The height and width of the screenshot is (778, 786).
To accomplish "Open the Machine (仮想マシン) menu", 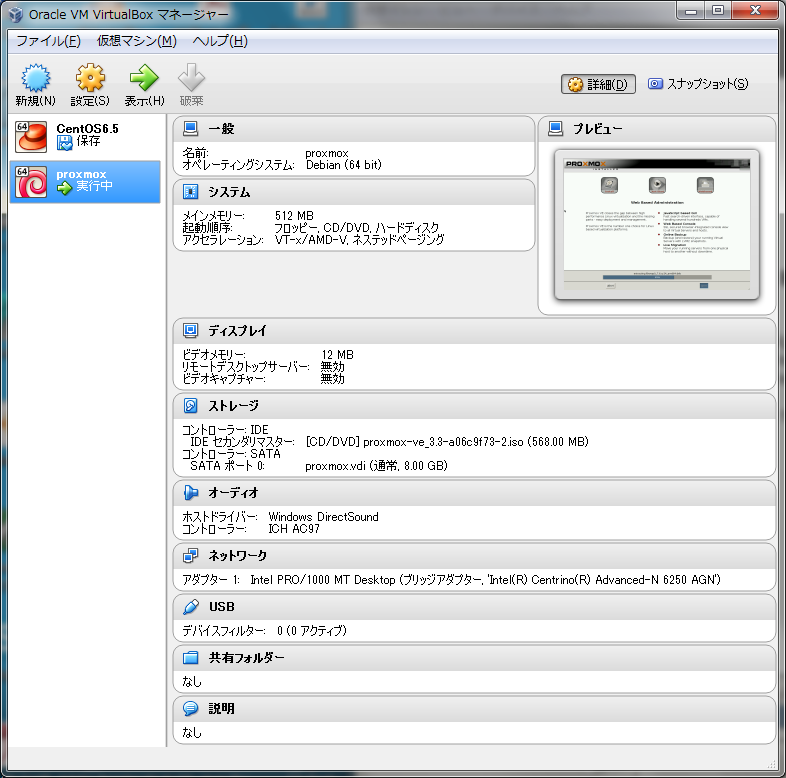I will coord(136,41).
